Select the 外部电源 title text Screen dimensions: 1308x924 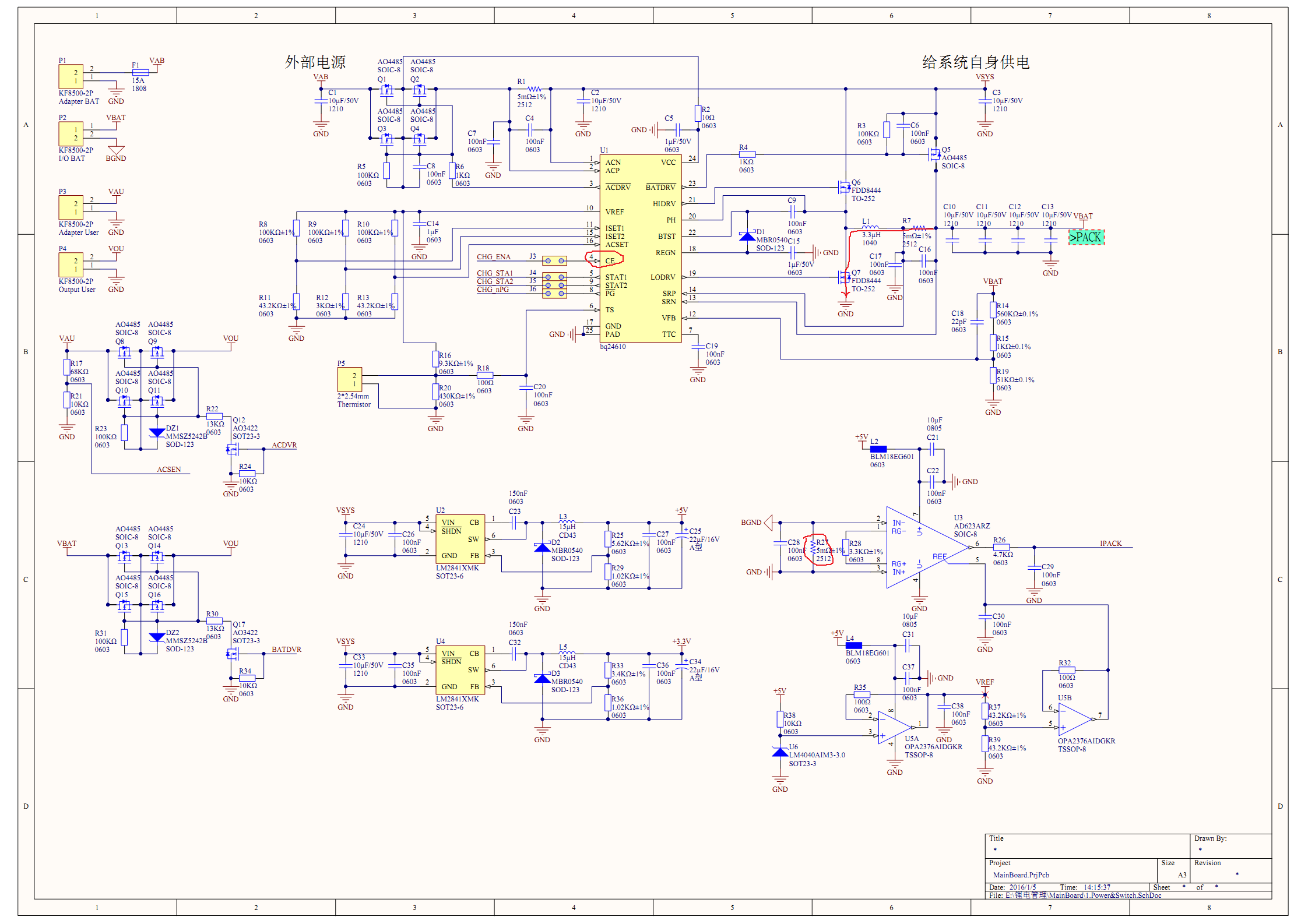tap(315, 62)
